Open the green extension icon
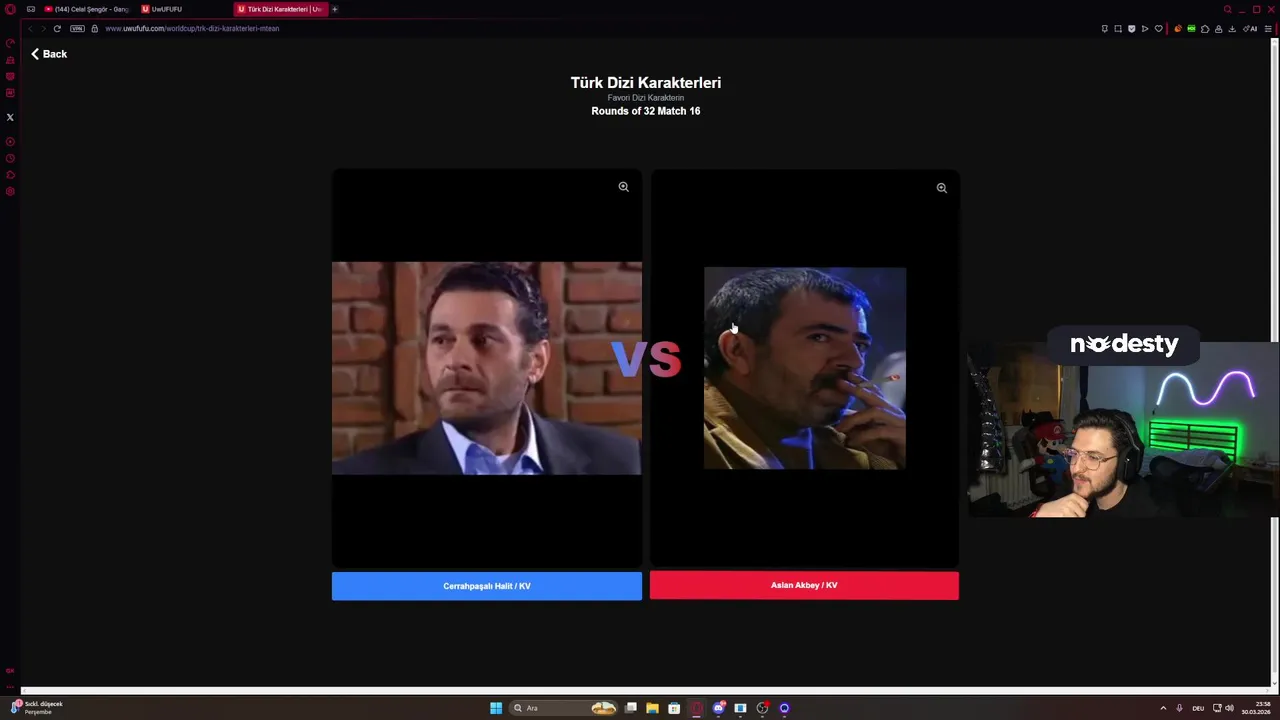1280x720 pixels. tap(1192, 29)
